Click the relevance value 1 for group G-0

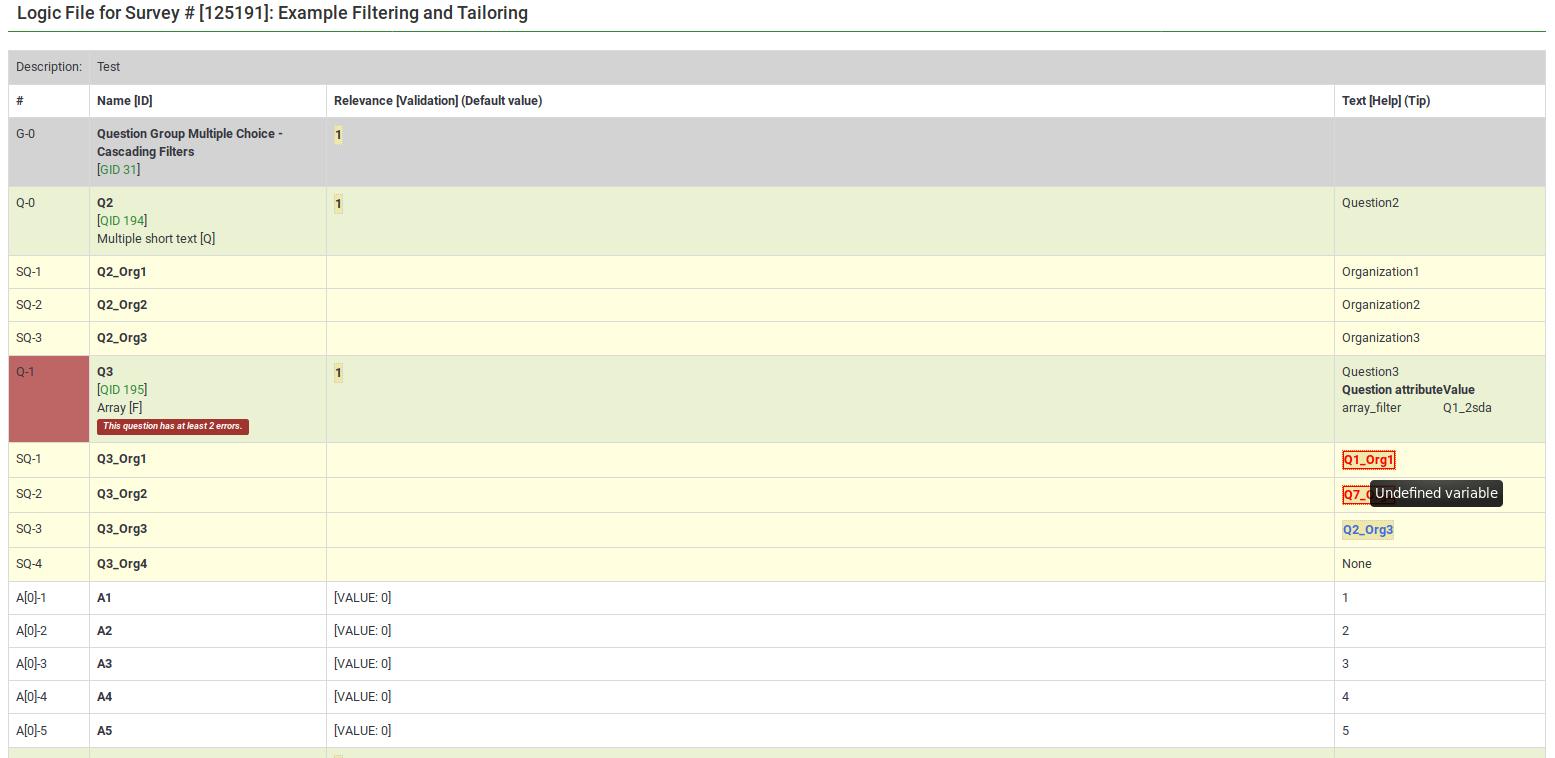point(338,135)
